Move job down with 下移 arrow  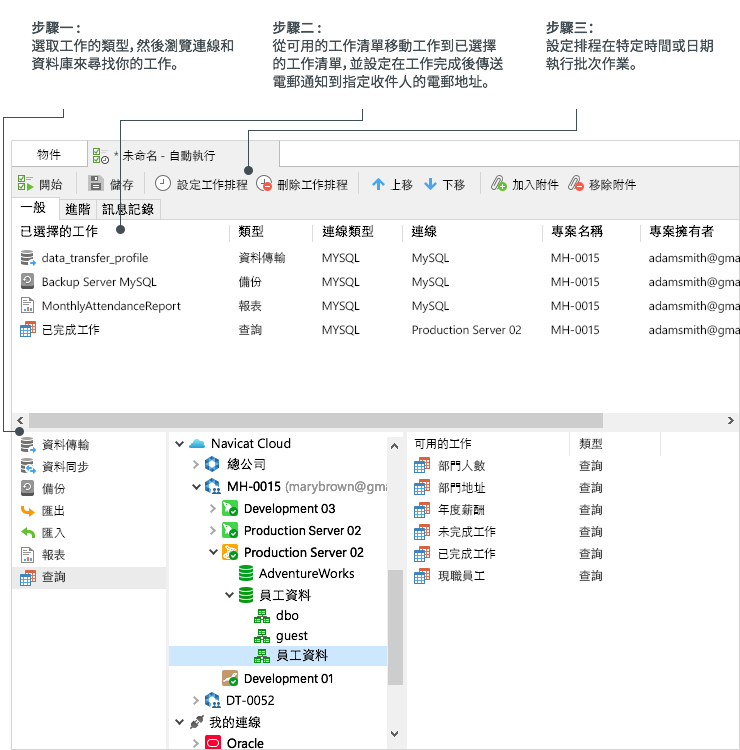430,184
